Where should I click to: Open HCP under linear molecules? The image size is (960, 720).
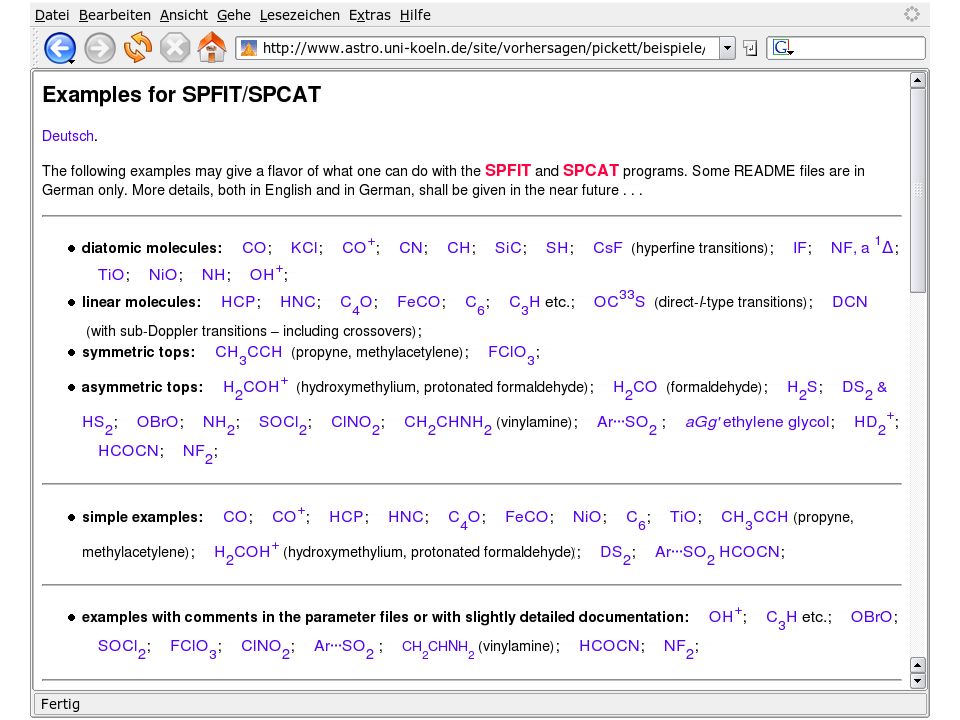pos(238,302)
